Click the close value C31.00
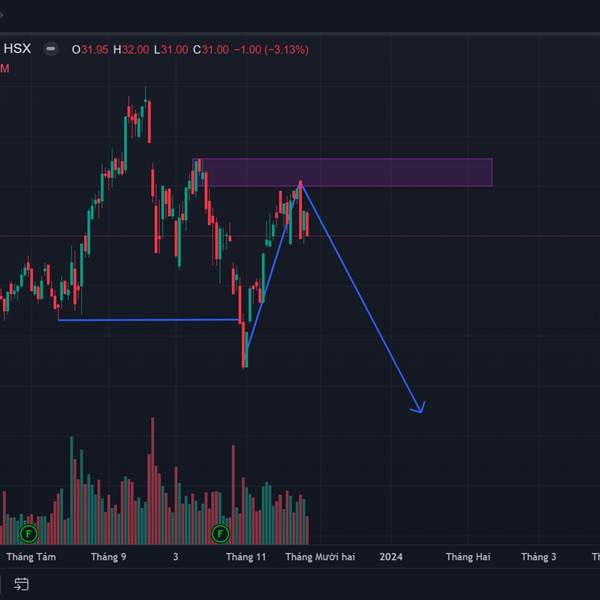Viewport: 600px width, 600px height. click(211, 49)
